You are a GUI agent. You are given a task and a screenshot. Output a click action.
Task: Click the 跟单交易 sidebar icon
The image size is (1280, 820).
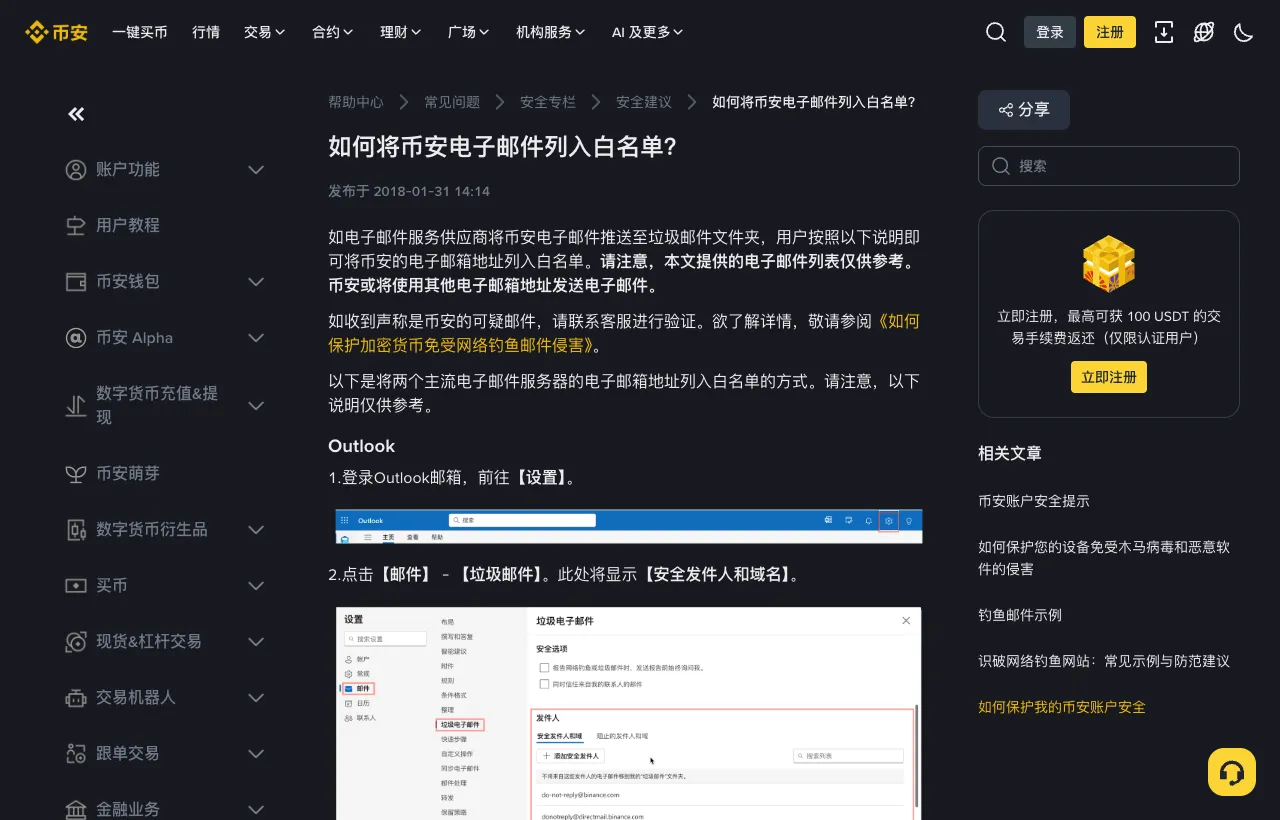(76, 754)
